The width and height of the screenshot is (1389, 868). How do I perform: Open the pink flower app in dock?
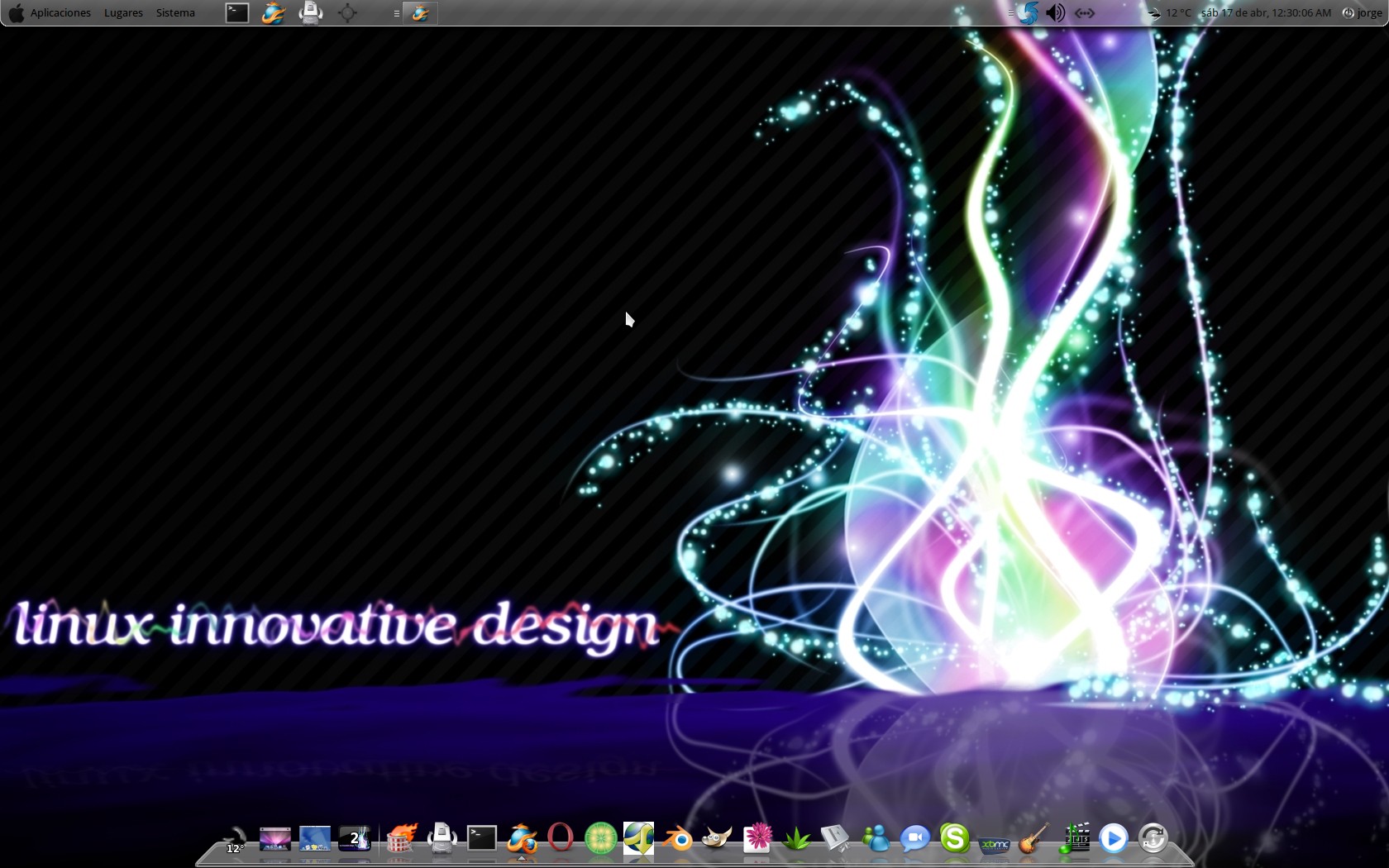(x=757, y=838)
